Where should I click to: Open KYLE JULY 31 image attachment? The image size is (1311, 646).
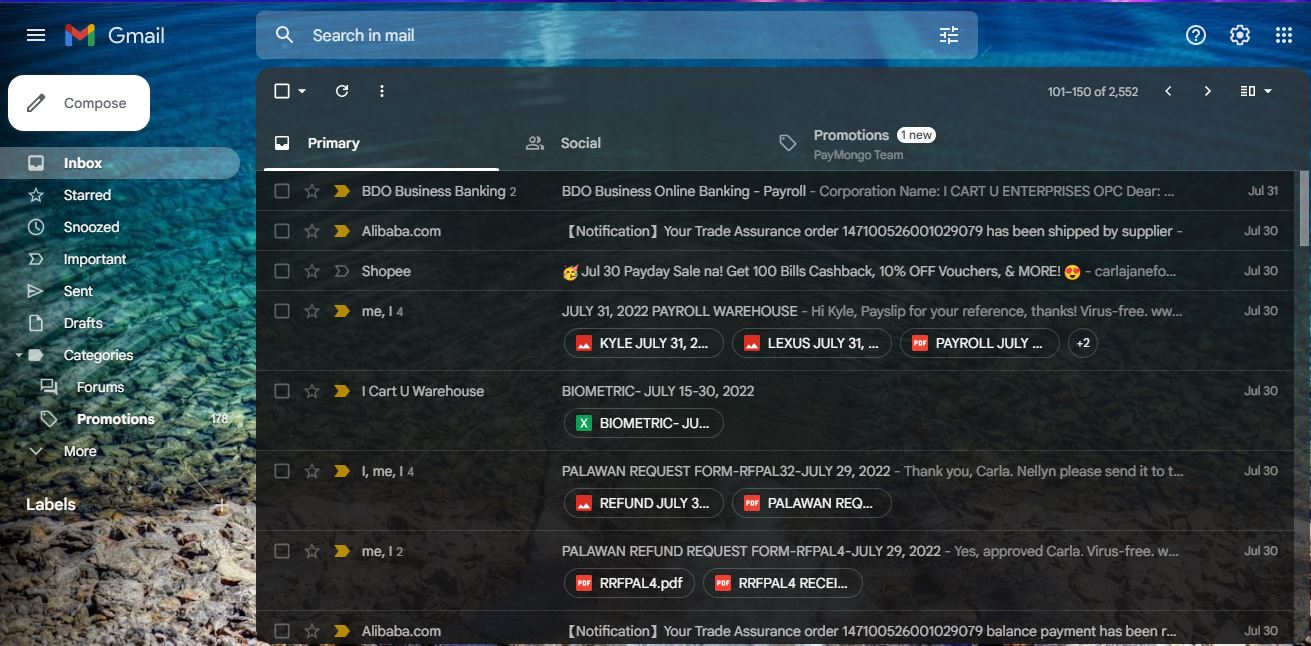click(643, 343)
